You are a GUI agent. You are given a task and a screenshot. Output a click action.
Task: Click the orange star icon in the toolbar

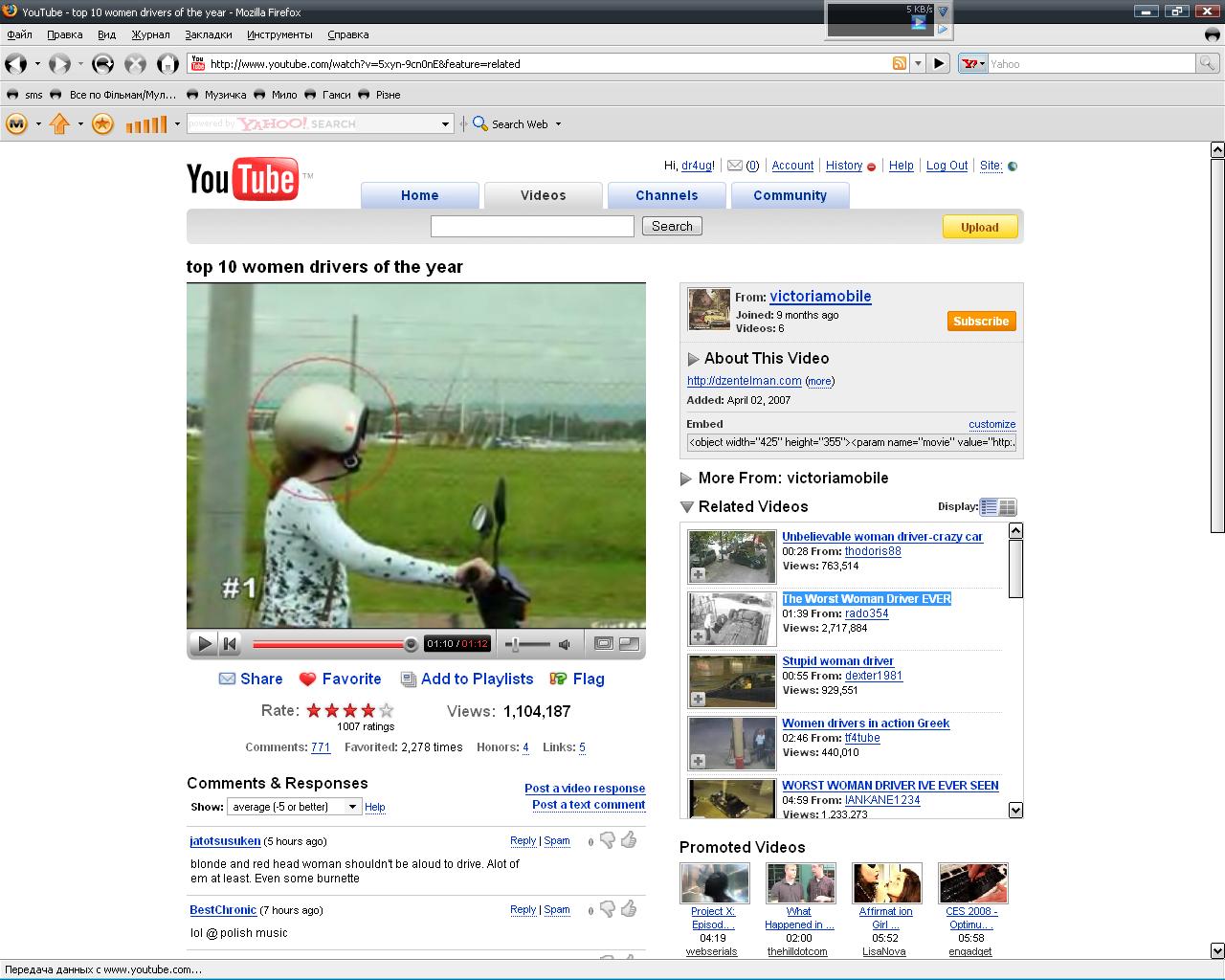pos(102,123)
